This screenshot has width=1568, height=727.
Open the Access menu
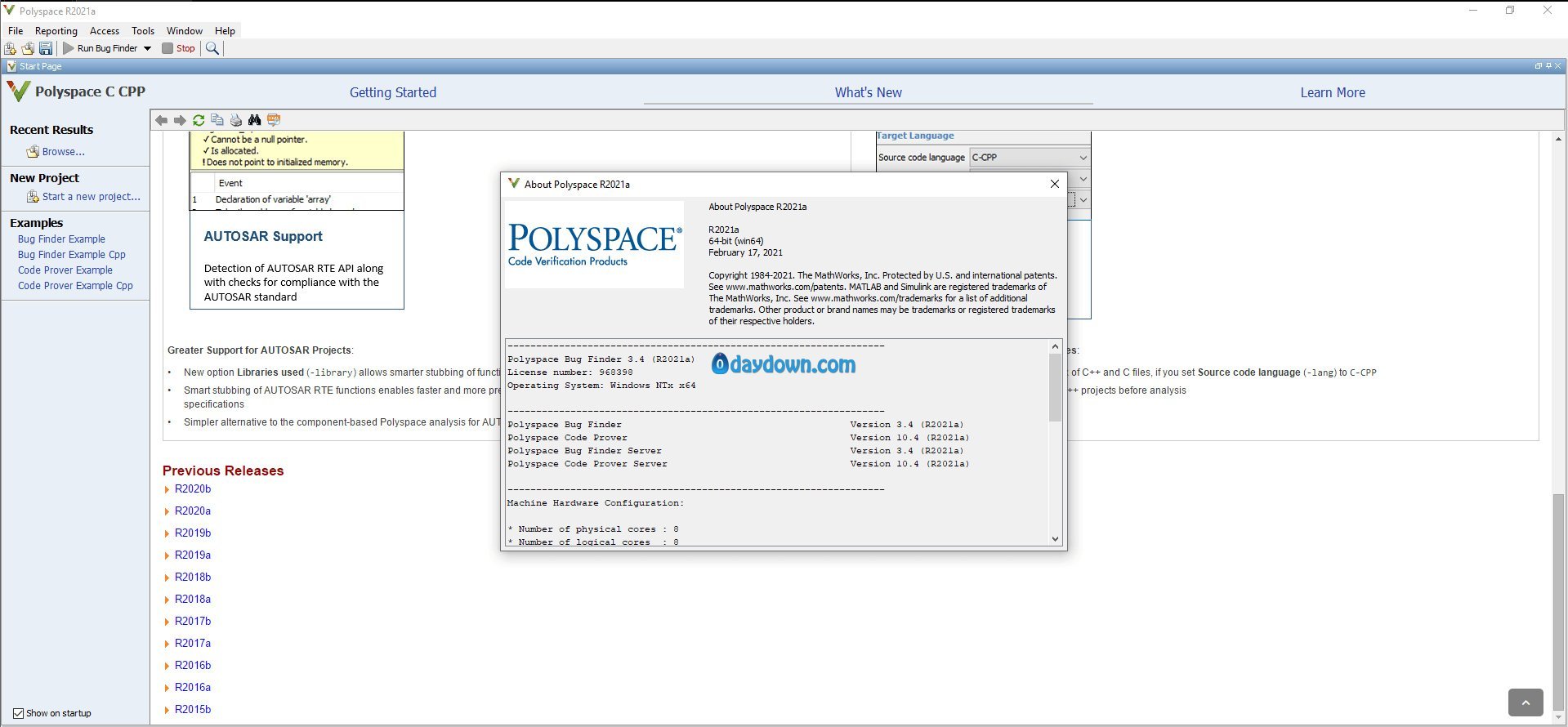[x=105, y=31]
